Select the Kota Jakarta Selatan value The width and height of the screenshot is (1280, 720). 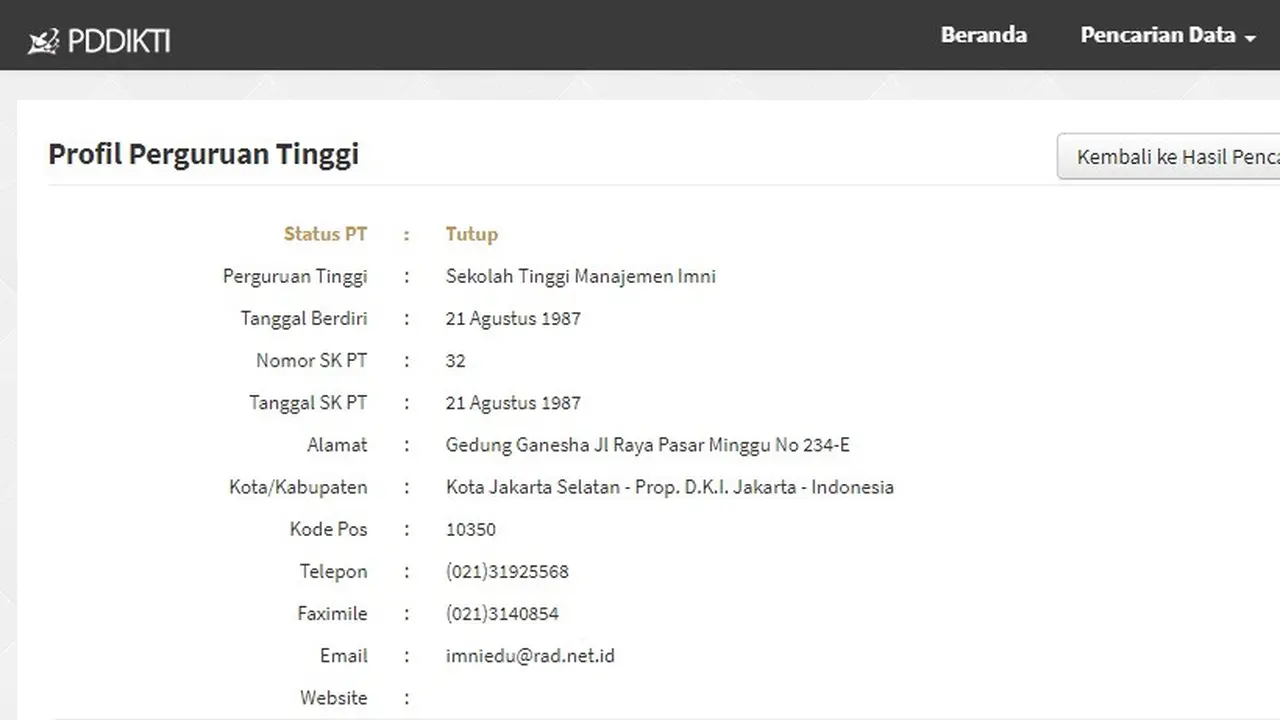click(669, 487)
